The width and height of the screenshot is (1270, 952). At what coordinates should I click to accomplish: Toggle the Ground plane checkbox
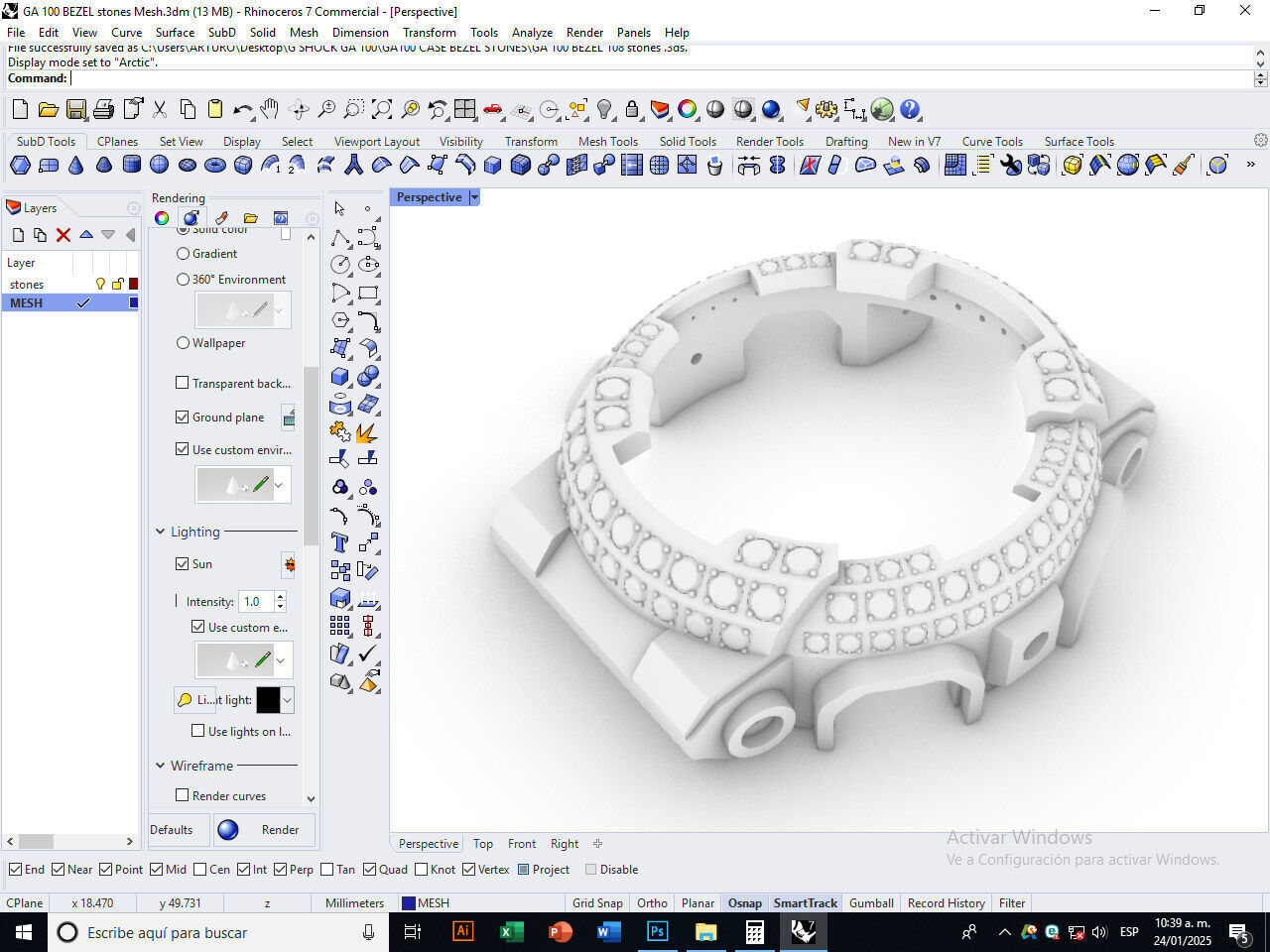point(182,417)
